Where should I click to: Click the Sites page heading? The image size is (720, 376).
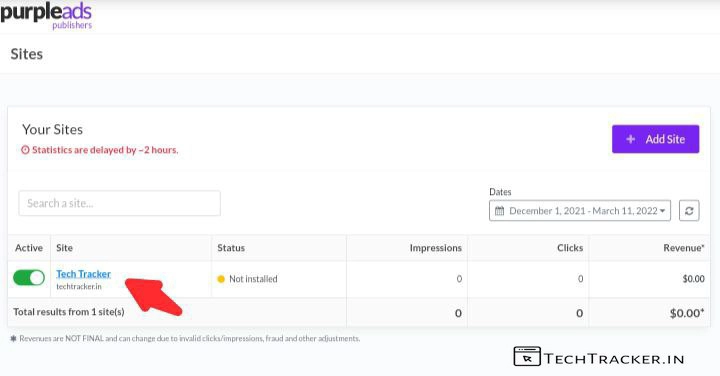pos(27,54)
